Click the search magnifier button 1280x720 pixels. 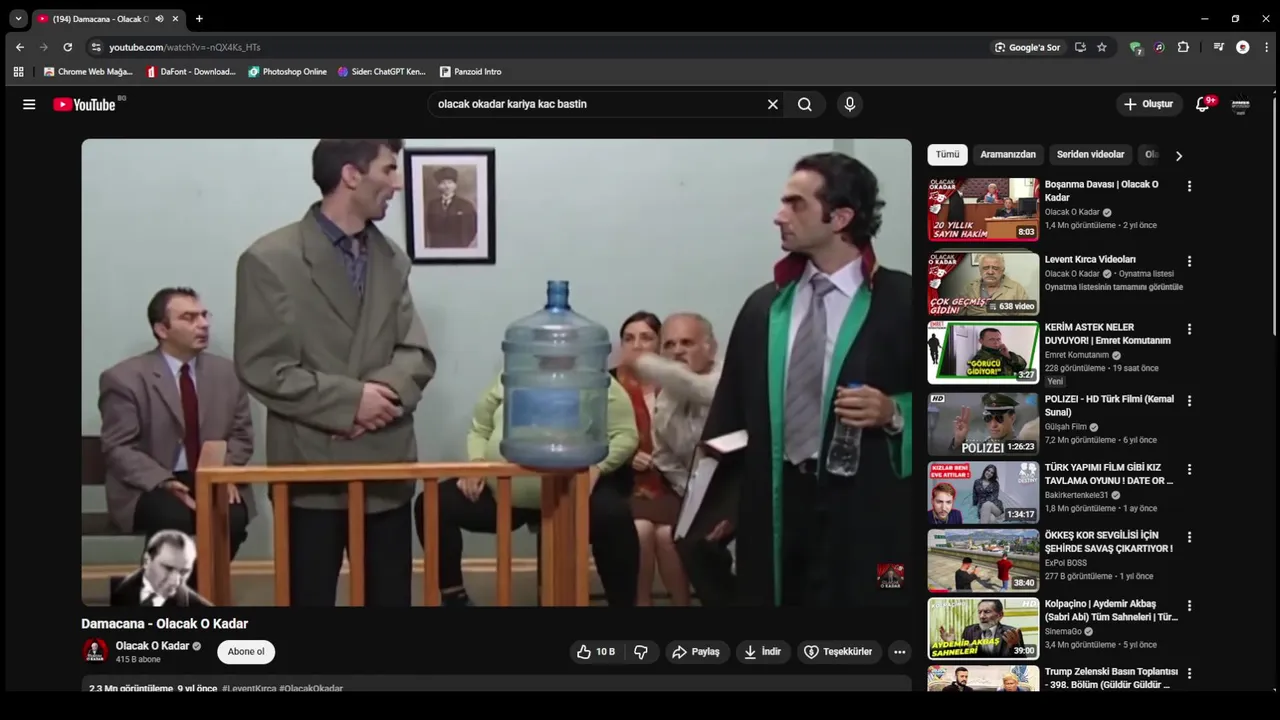(x=805, y=104)
